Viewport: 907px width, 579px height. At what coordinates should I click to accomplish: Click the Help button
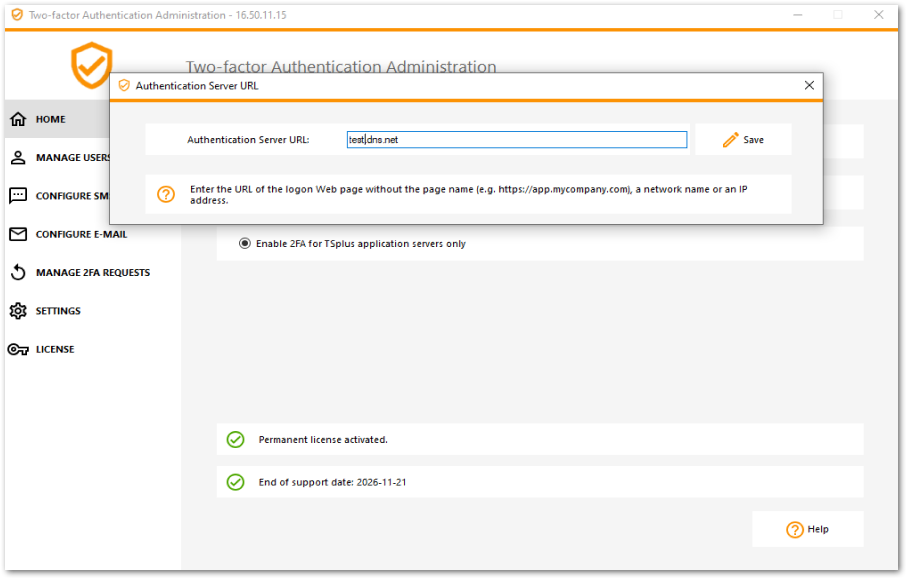pos(808,529)
